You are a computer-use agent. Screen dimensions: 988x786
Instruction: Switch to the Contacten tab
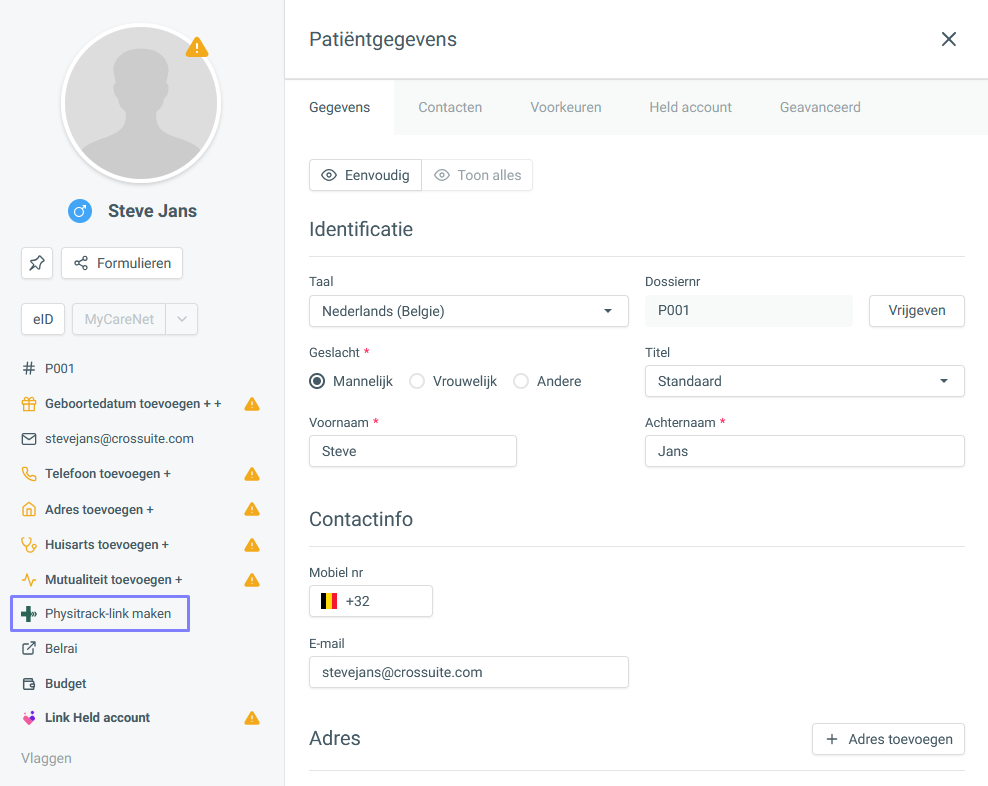(450, 107)
